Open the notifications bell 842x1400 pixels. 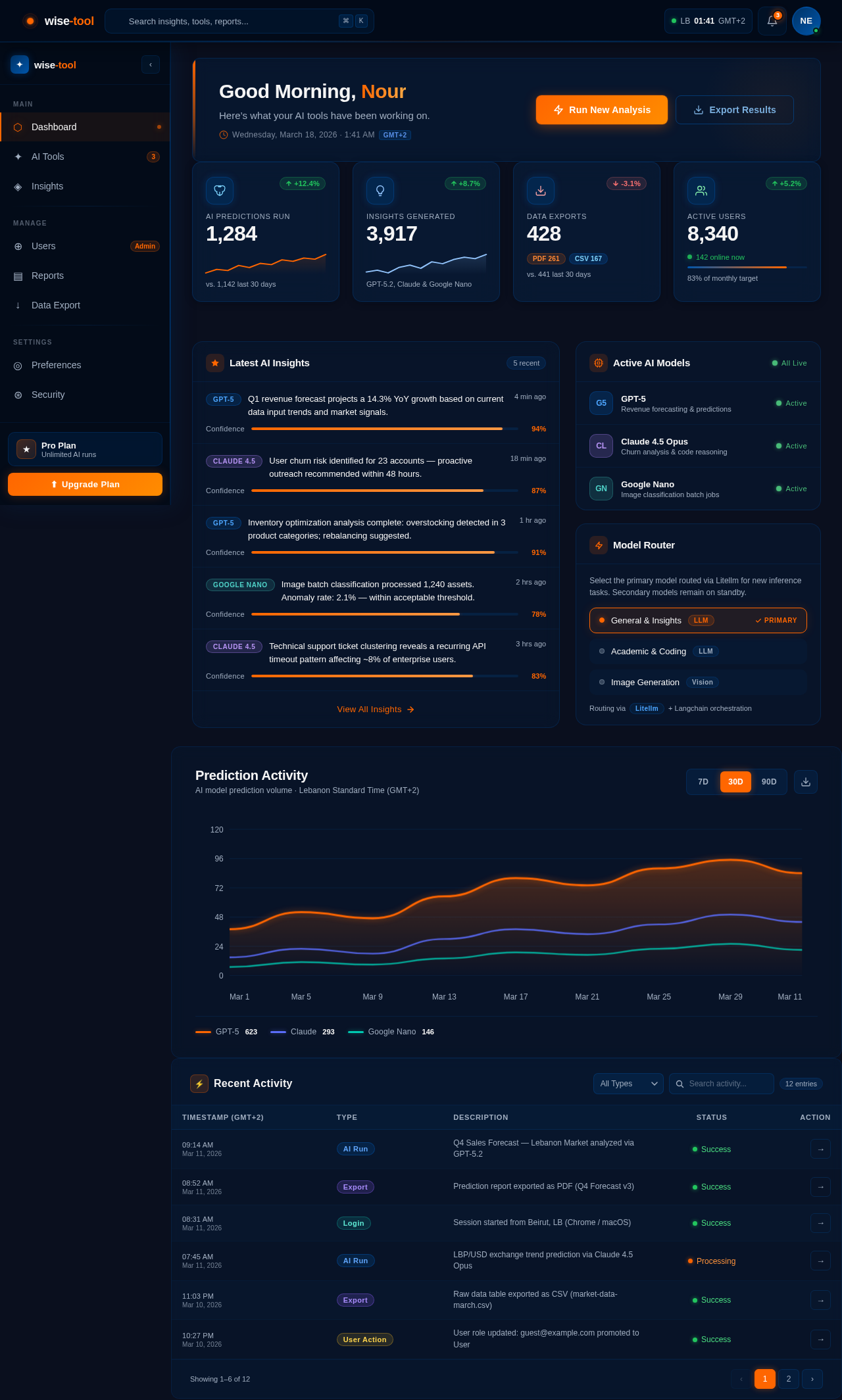(772, 21)
